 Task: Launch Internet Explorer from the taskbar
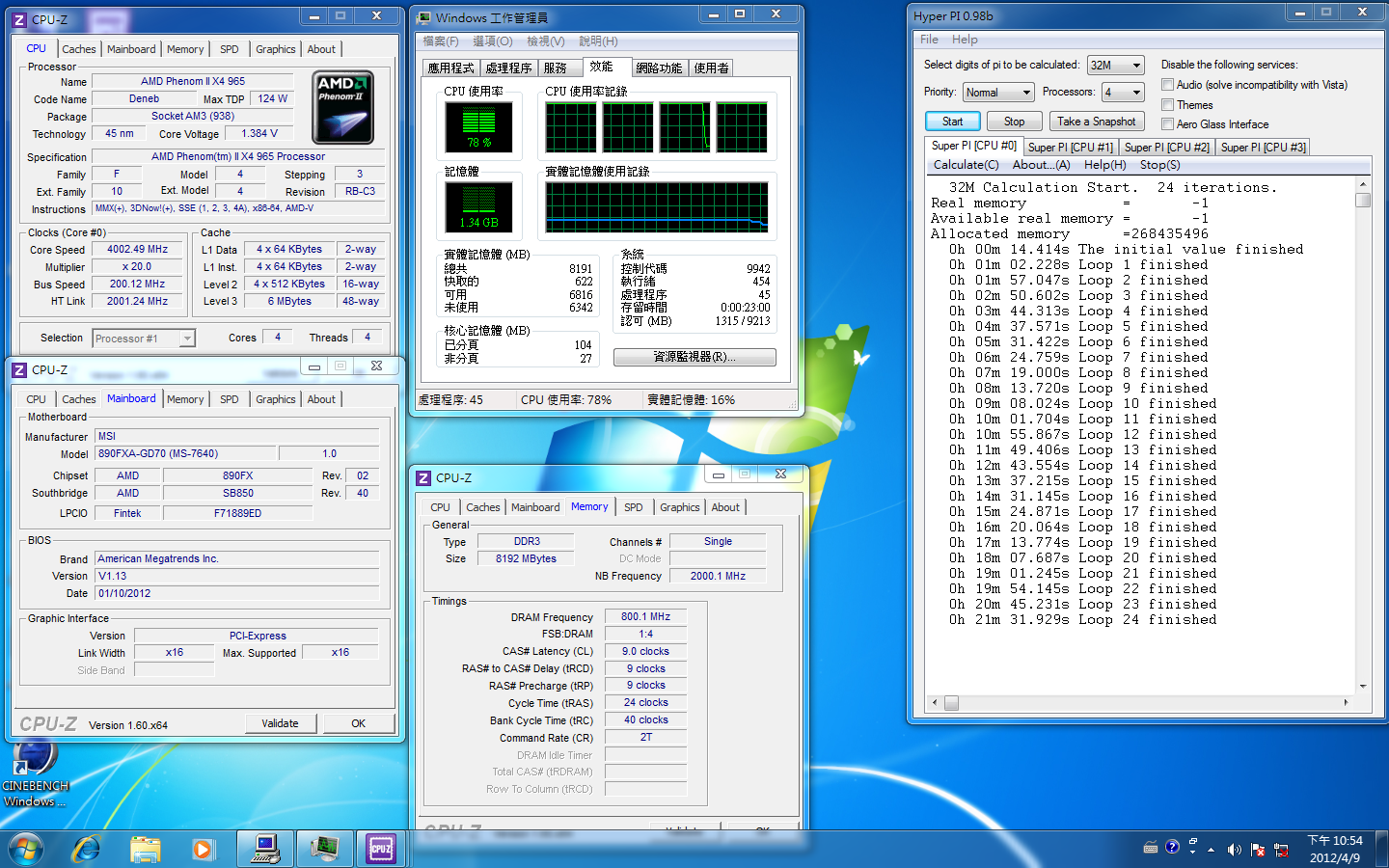tap(87, 849)
